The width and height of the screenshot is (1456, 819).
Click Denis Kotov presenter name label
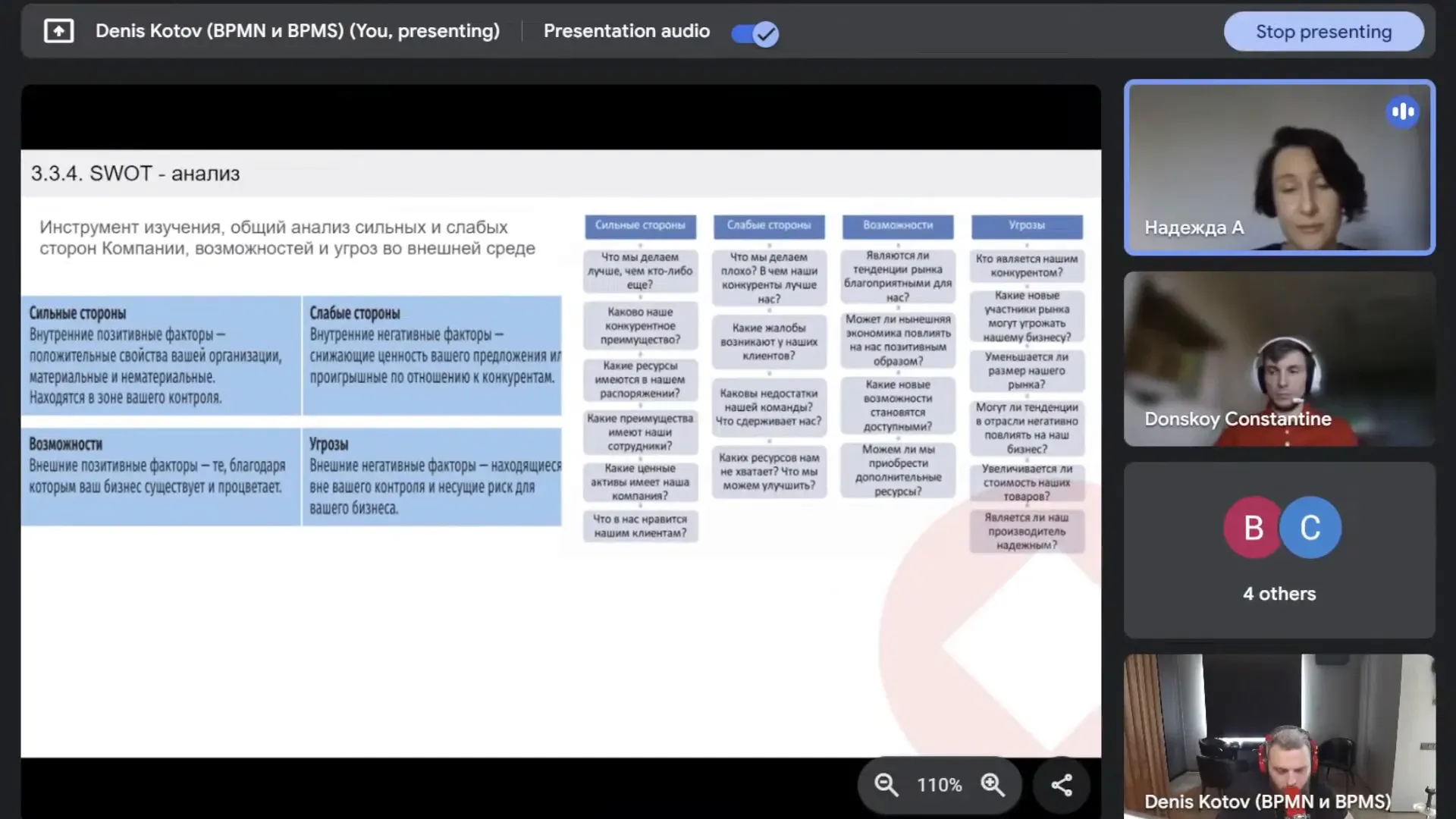[x=297, y=31]
